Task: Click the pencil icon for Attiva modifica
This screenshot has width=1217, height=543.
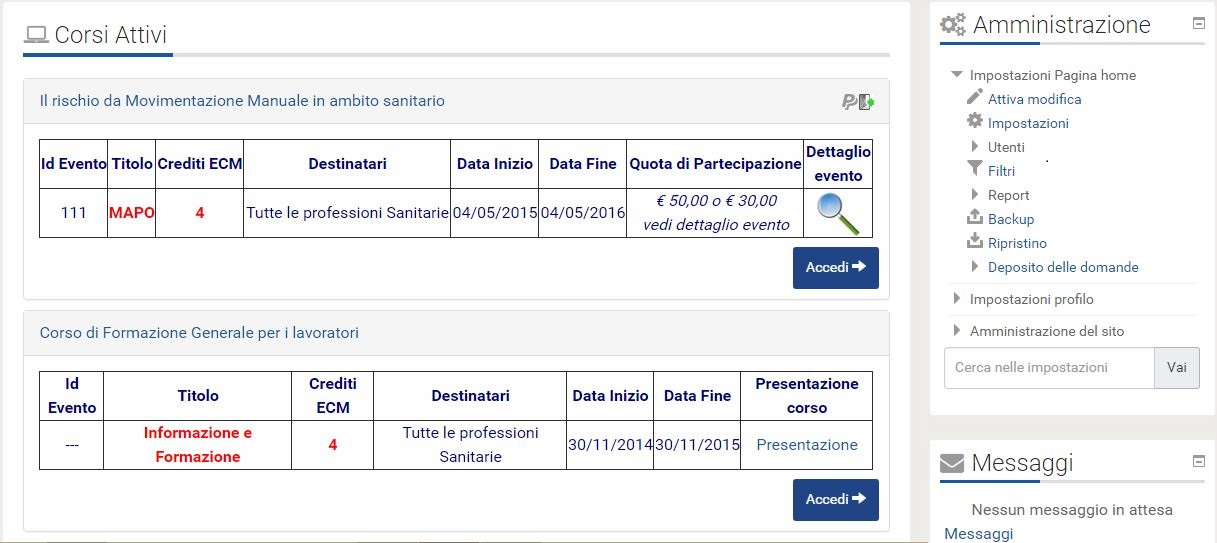Action: tap(975, 97)
